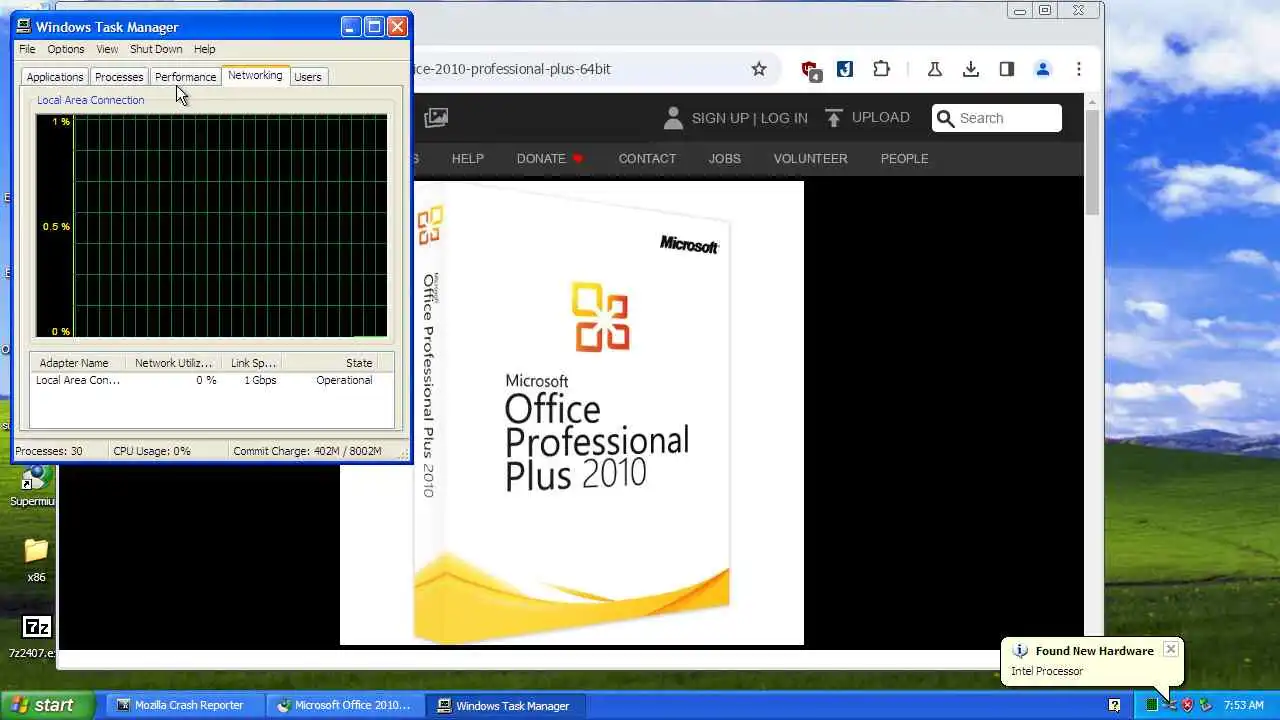Open the uBlock Origin extension icon
The height and width of the screenshot is (720, 1280).
tap(811, 70)
